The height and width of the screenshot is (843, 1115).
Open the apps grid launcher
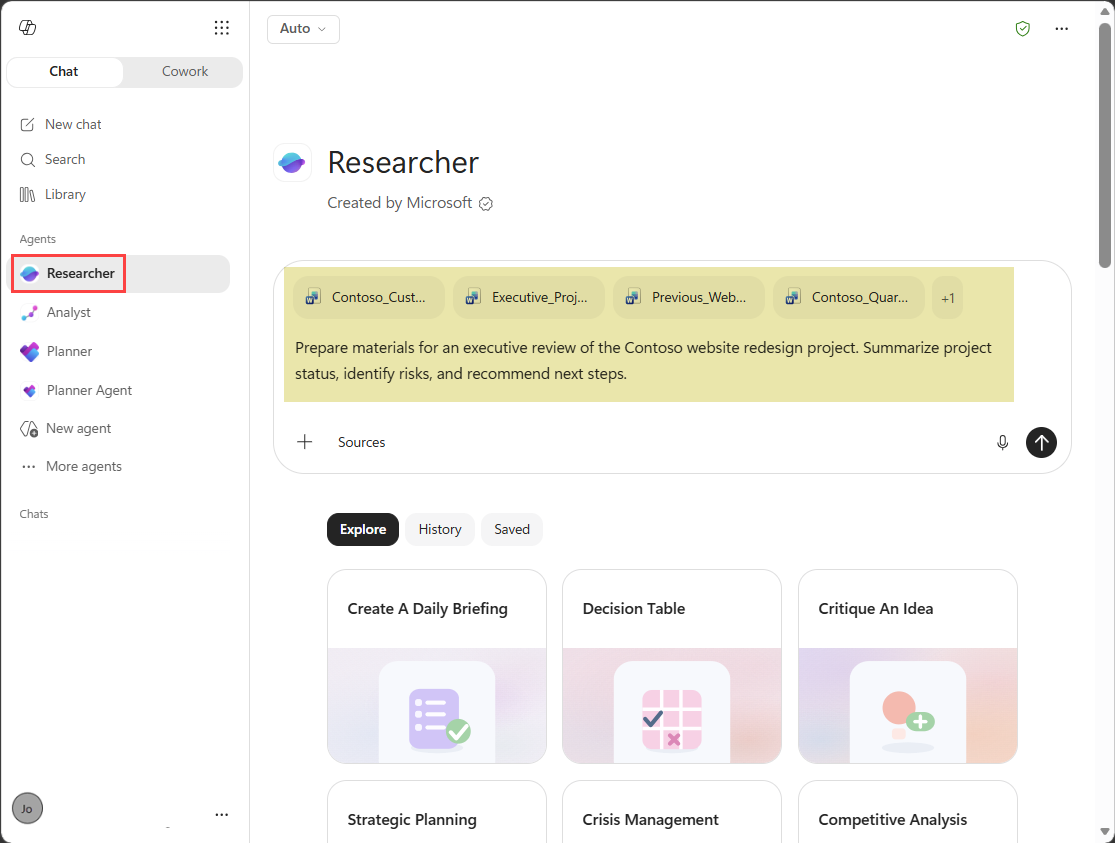222,28
